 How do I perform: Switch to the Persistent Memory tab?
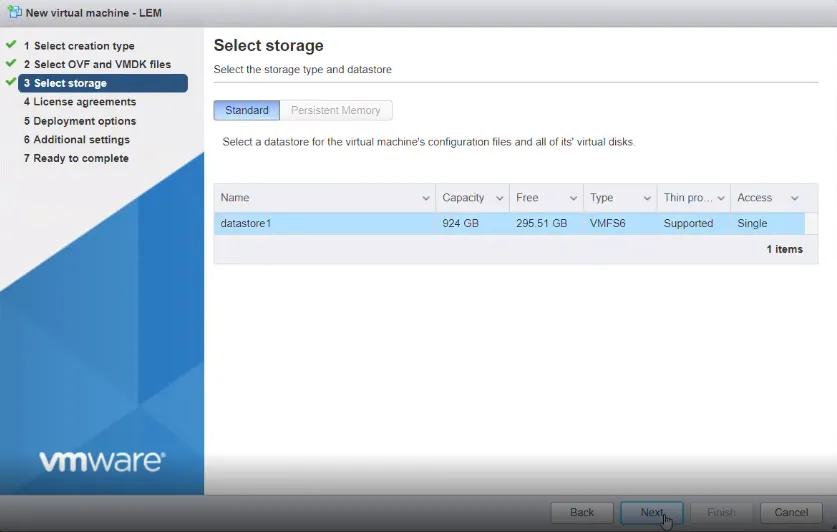coord(336,110)
